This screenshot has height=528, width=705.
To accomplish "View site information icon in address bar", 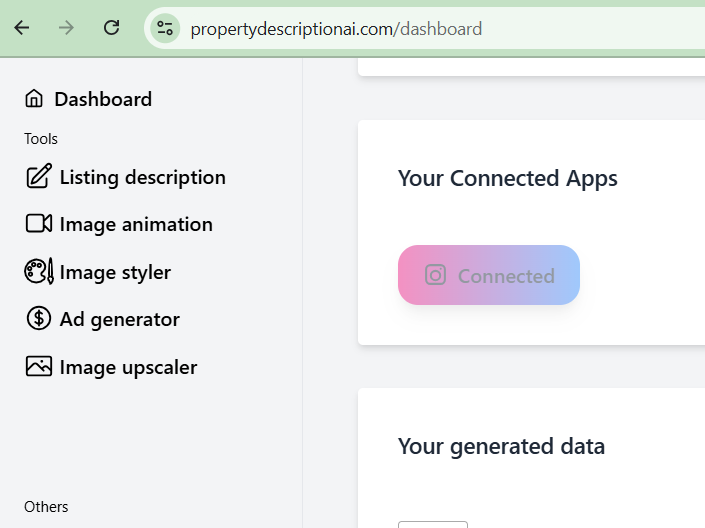I will pyautogui.click(x=165, y=28).
